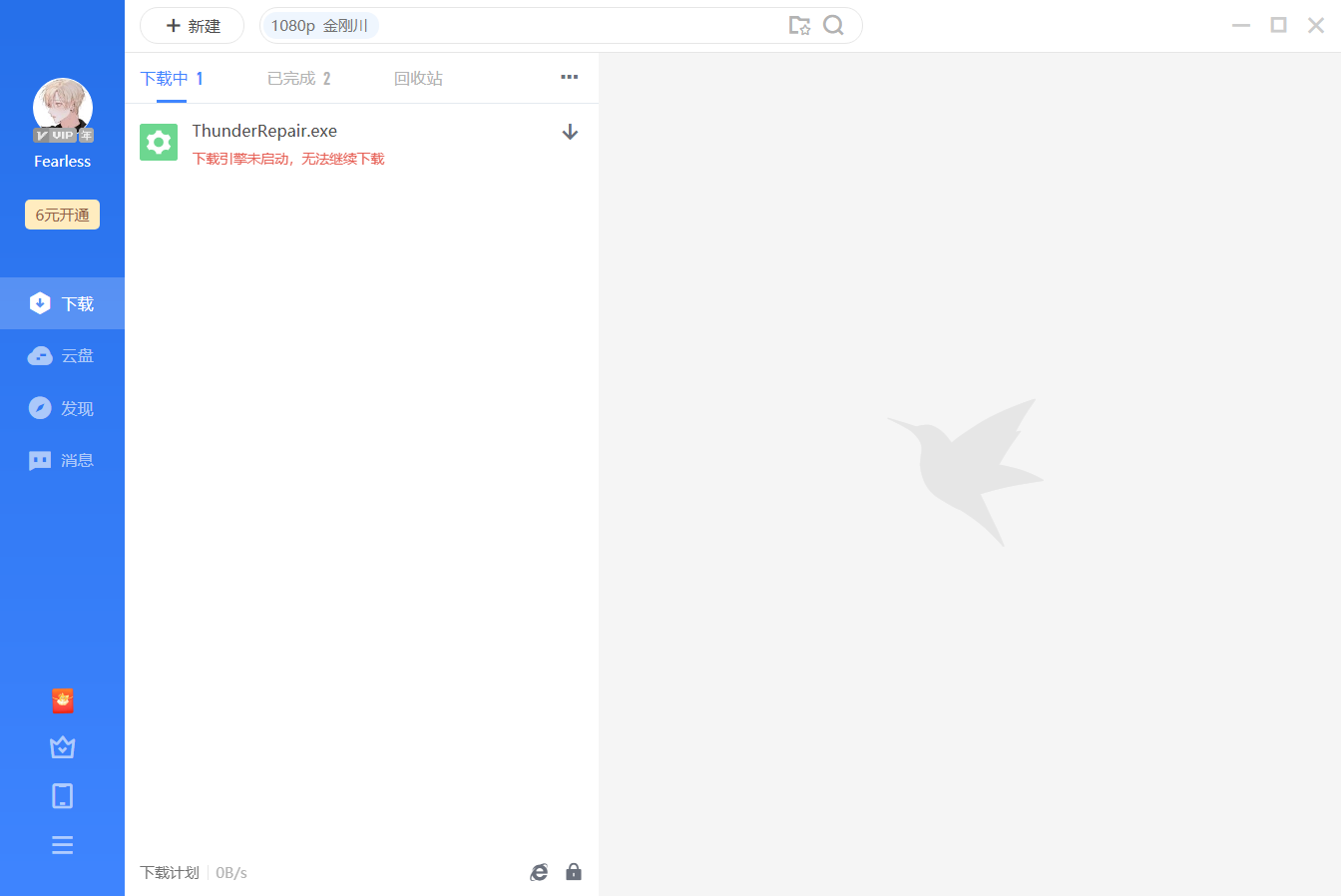Open 消息 messages in the sidebar

(62, 460)
